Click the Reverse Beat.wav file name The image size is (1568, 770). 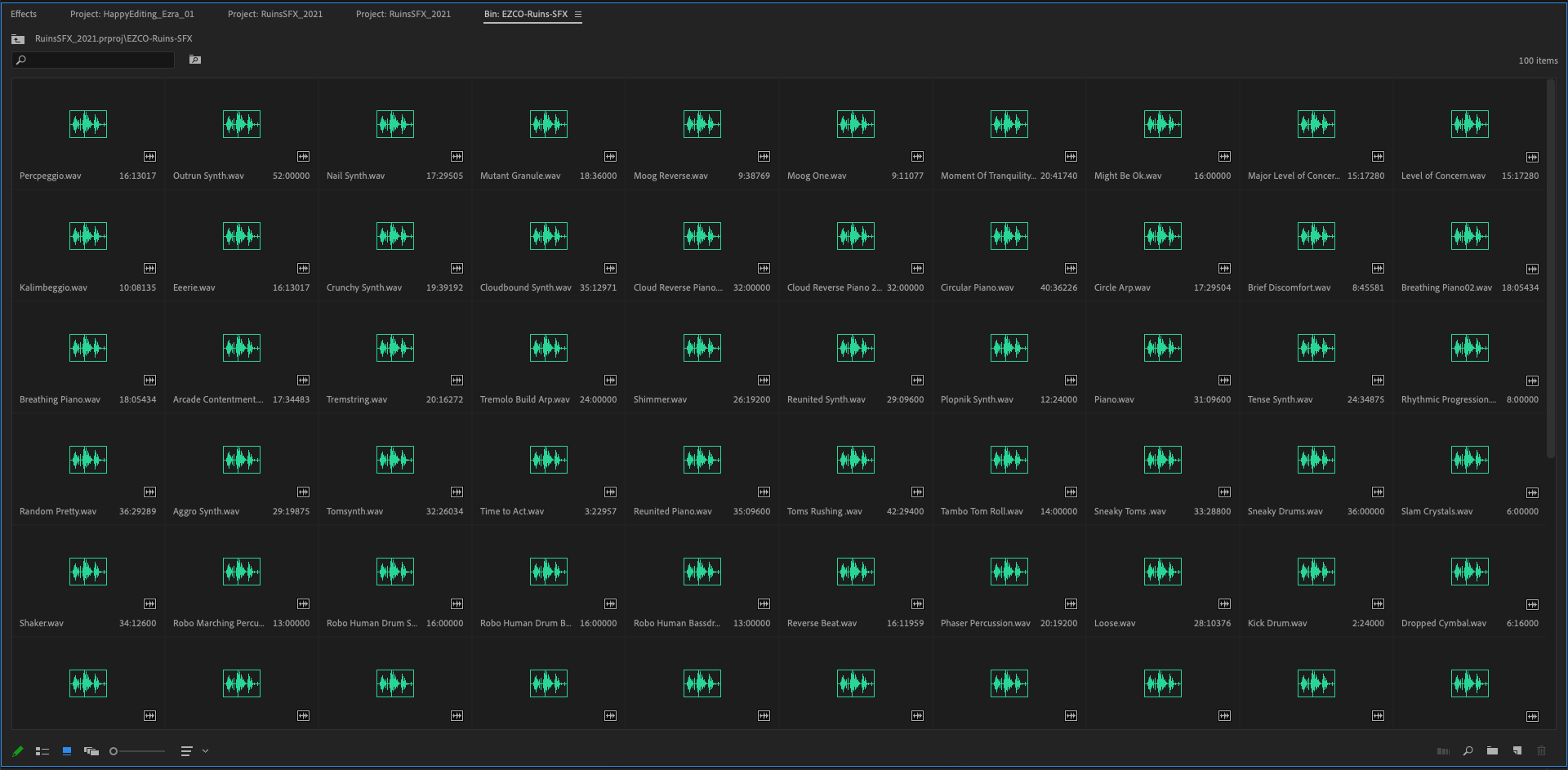coord(822,623)
